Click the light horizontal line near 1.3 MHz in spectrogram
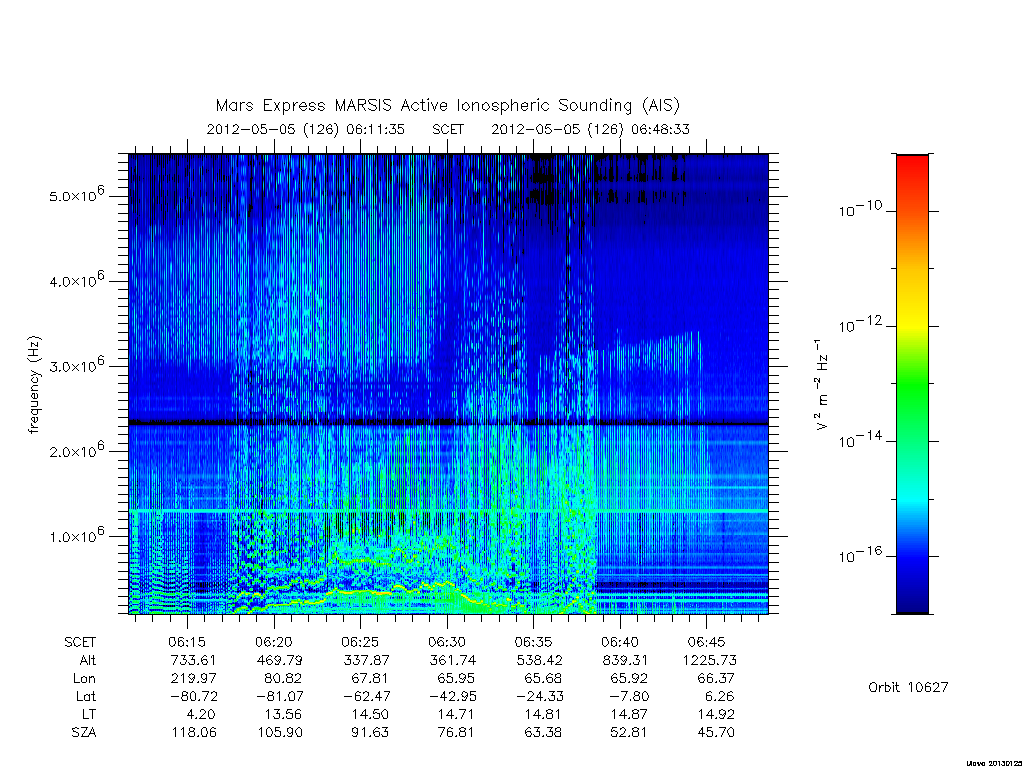Image resolution: width=1024 pixels, height=768 pixels. tap(448, 511)
